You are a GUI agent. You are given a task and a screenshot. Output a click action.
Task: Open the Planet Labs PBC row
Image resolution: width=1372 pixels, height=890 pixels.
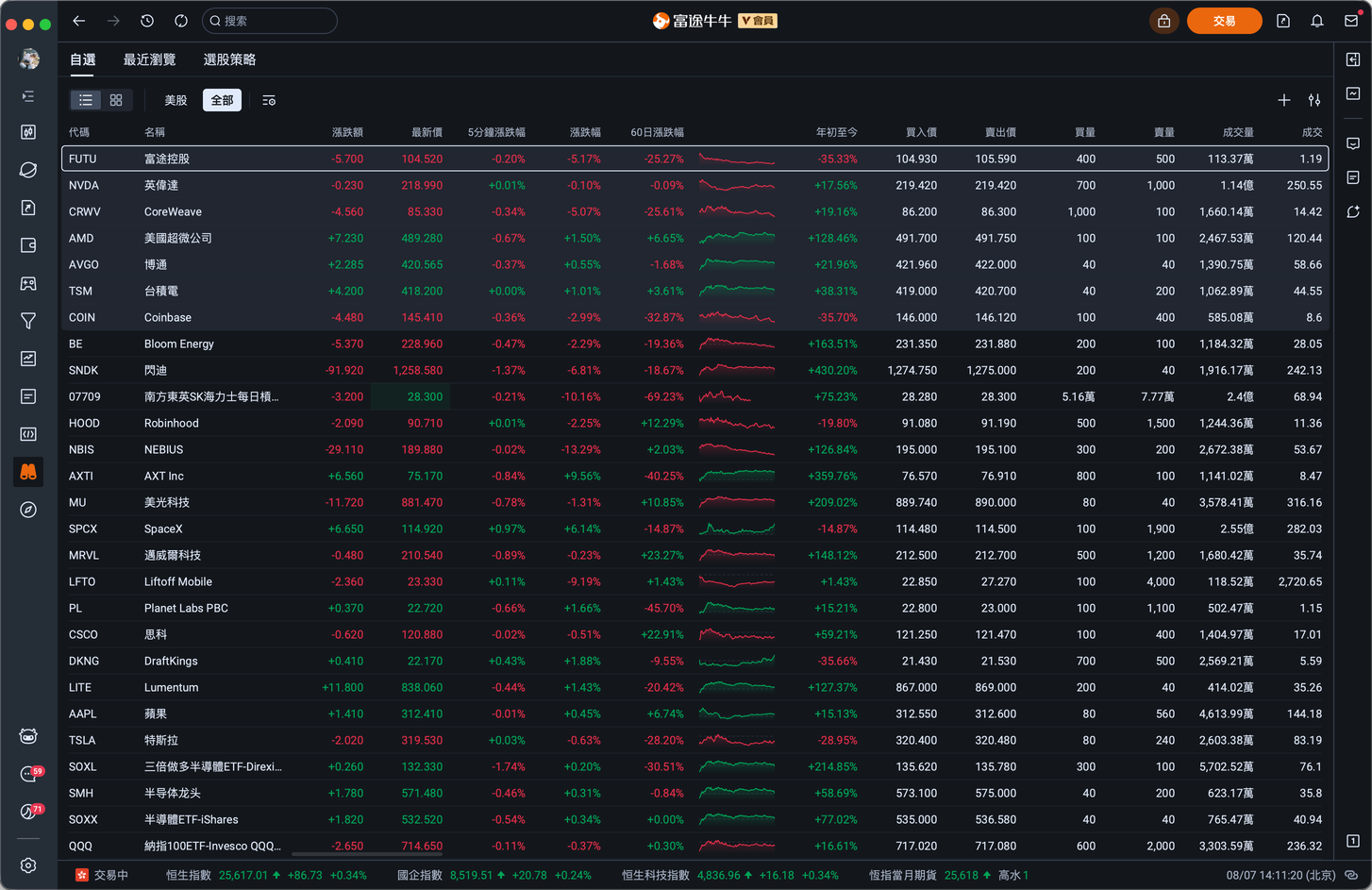click(694, 608)
